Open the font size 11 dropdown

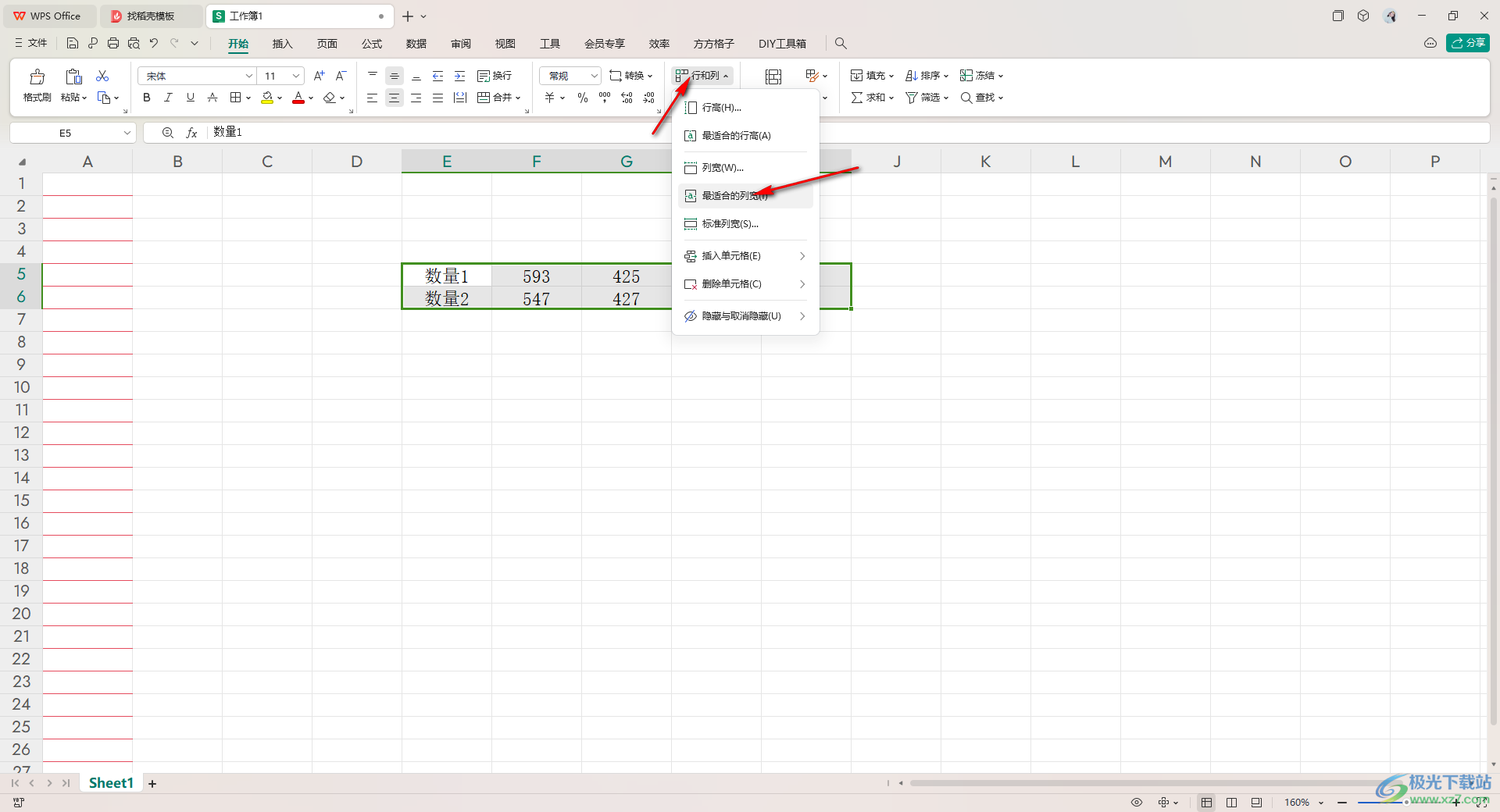296,76
